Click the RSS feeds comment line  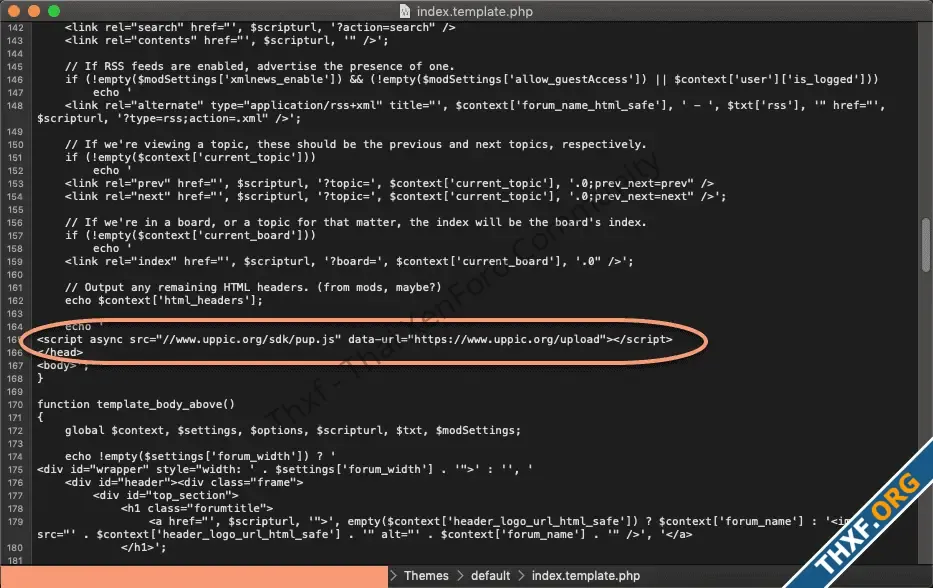tap(259, 66)
